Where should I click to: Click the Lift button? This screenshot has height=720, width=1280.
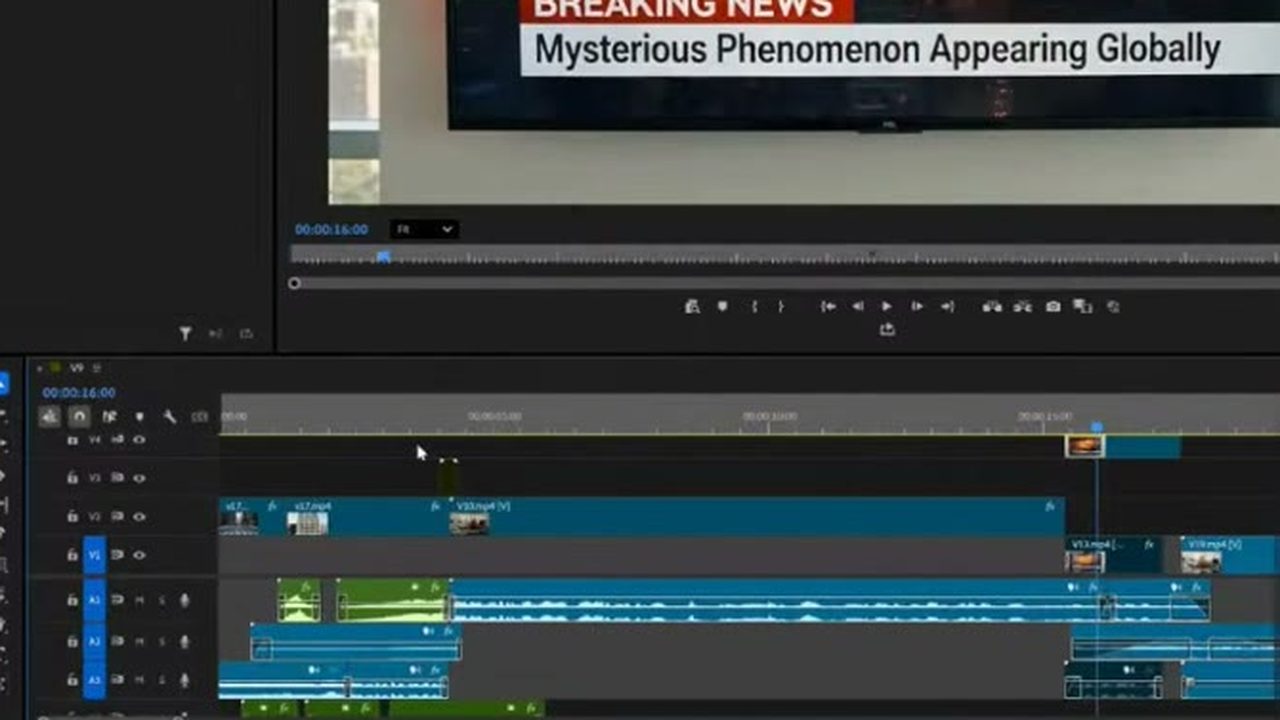click(992, 306)
